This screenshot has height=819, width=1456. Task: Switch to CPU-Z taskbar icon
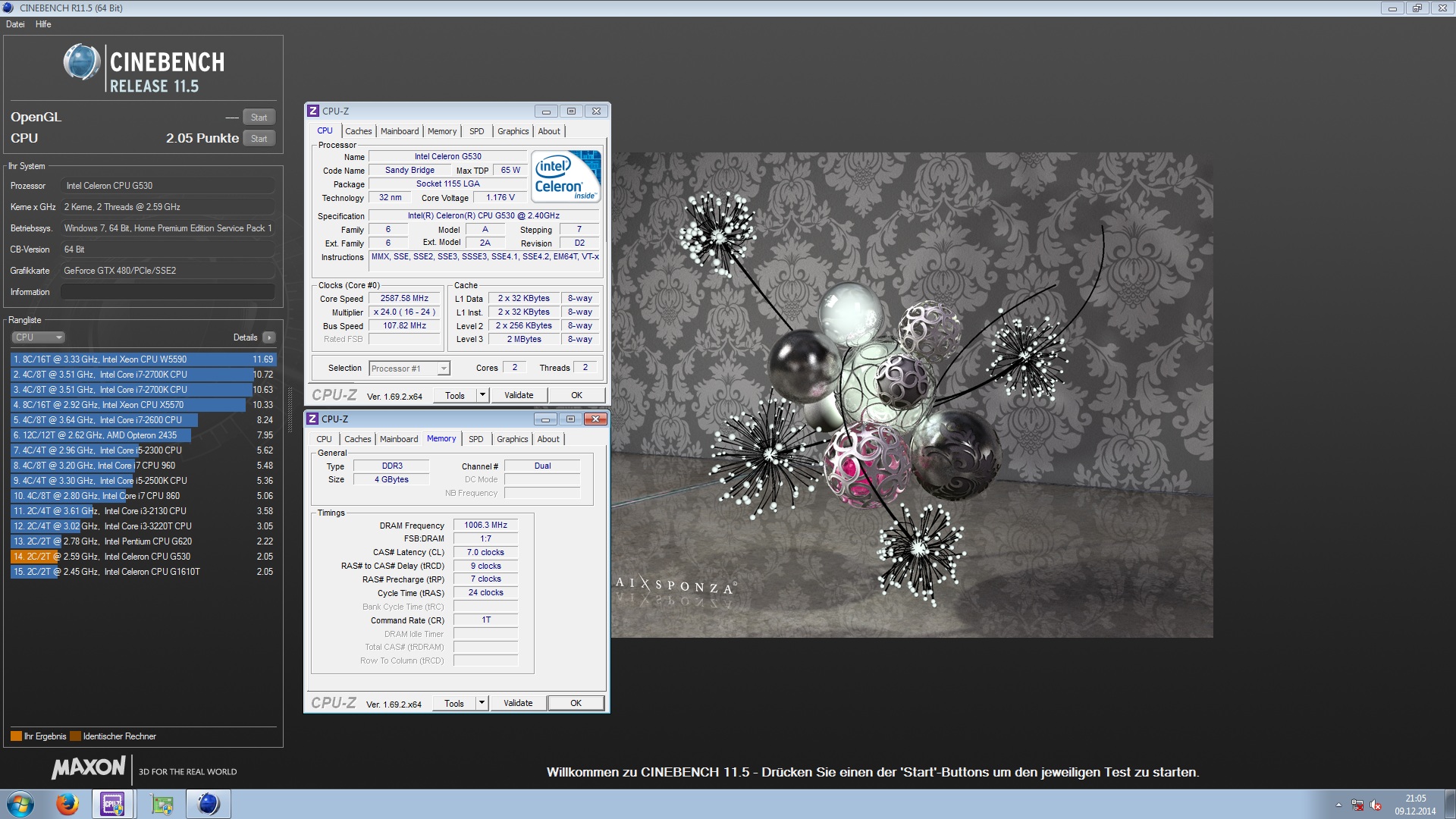113,804
